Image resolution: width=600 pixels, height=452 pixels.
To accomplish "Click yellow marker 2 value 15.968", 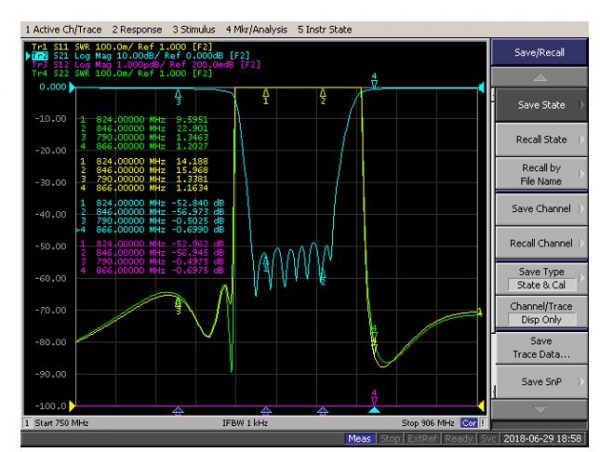I will (x=192, y=170).
